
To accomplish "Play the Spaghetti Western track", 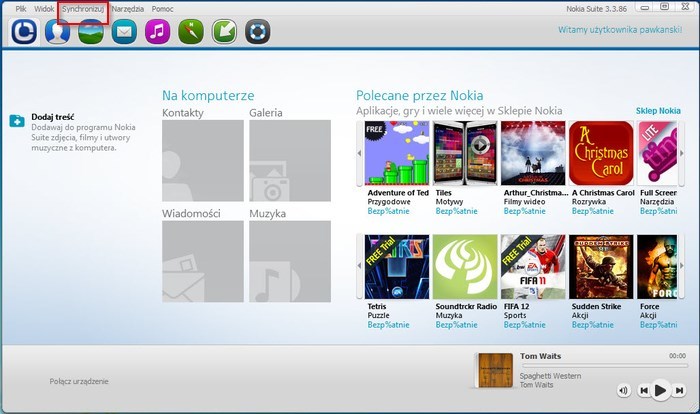I will click(x=660, y=390).
